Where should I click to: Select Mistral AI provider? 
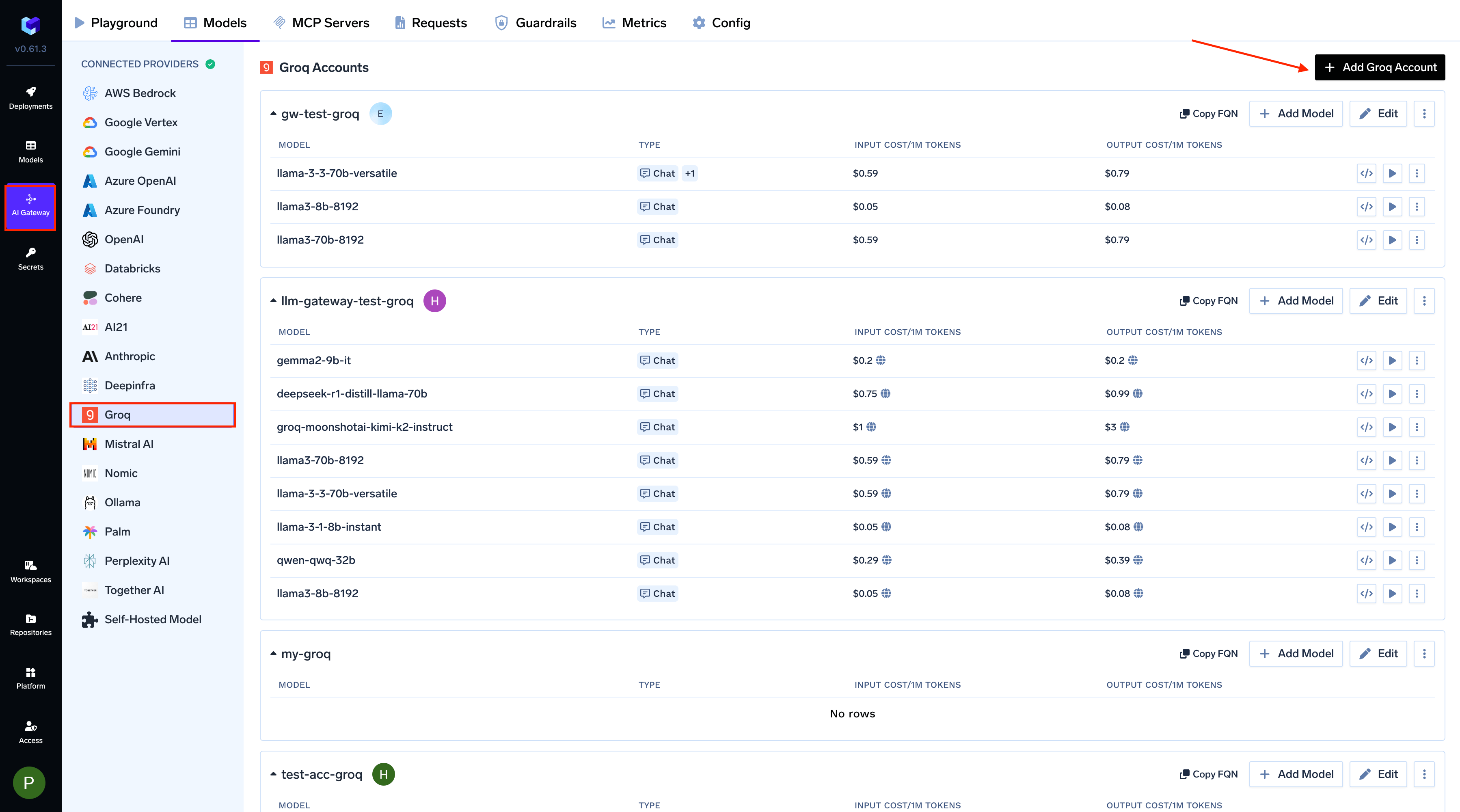pyautogui.click(x=152, y=444)
